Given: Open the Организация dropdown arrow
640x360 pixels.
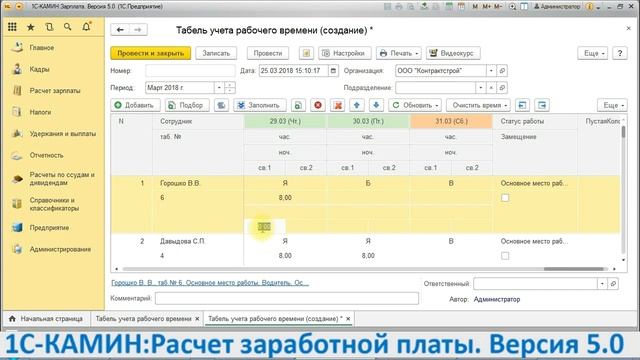Looking at the screenshot, I should [491, 71].
